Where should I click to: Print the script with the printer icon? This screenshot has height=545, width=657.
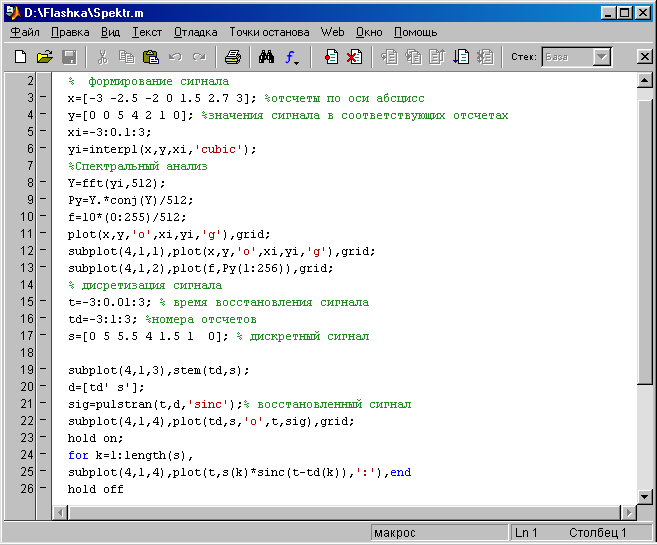tap(233, 57)
